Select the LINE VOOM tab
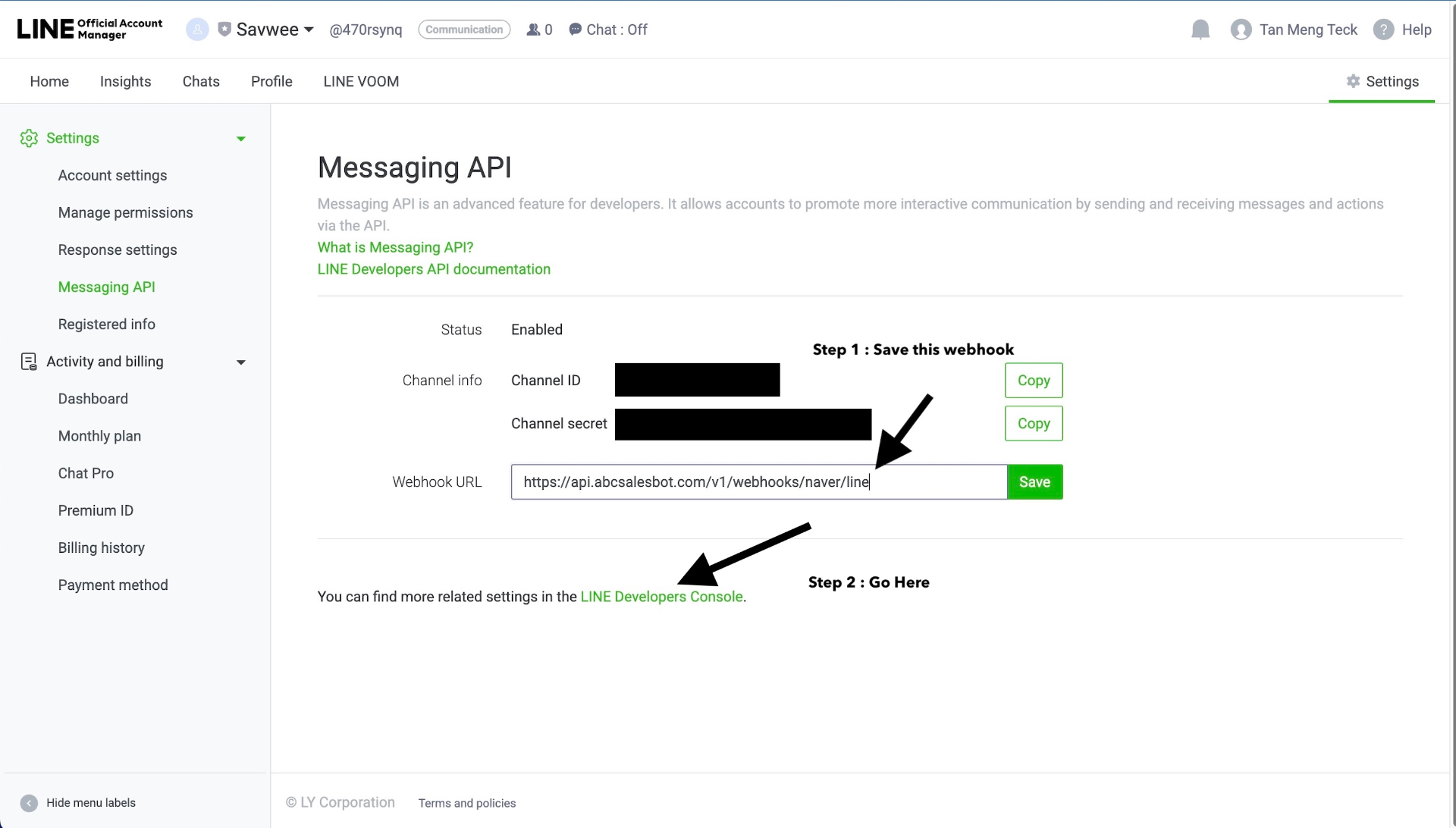This screenshot has width=1456, height=828. [361, 81]
